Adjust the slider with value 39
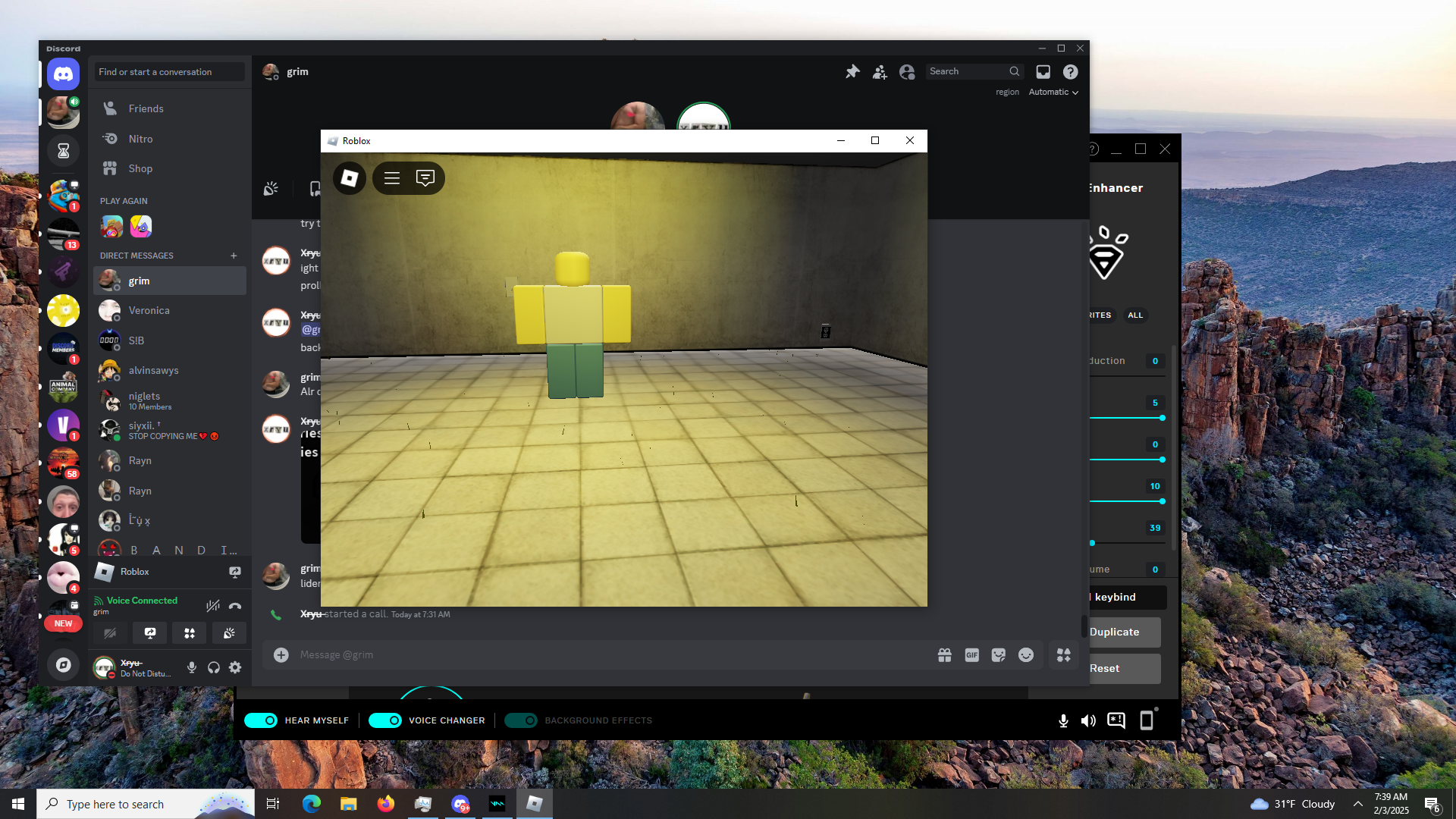1456x819 pixels. click(1093, 543)
